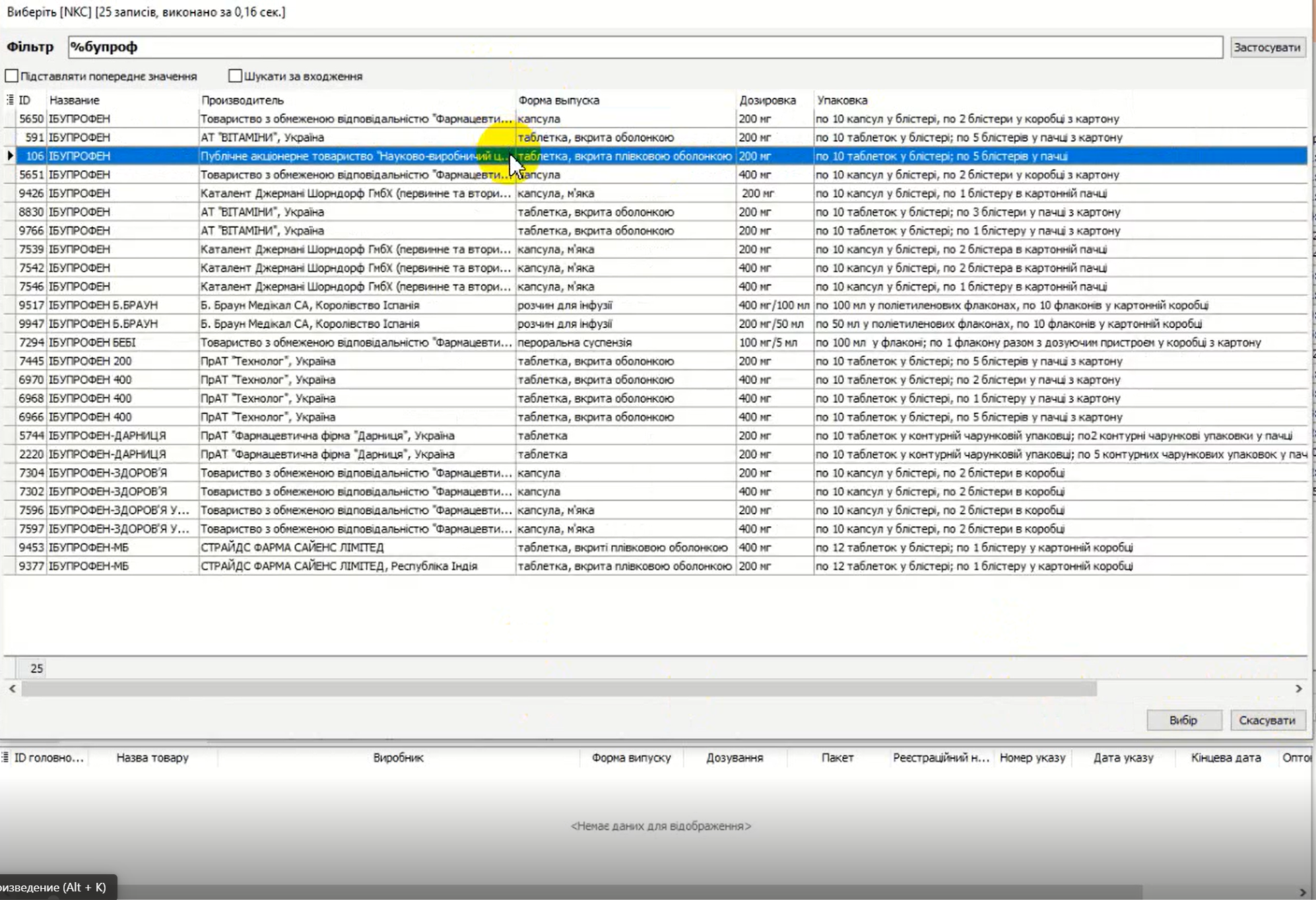Click into the 'Фільтр' text field
This screenshot has height=900, width=1316.
644,47
